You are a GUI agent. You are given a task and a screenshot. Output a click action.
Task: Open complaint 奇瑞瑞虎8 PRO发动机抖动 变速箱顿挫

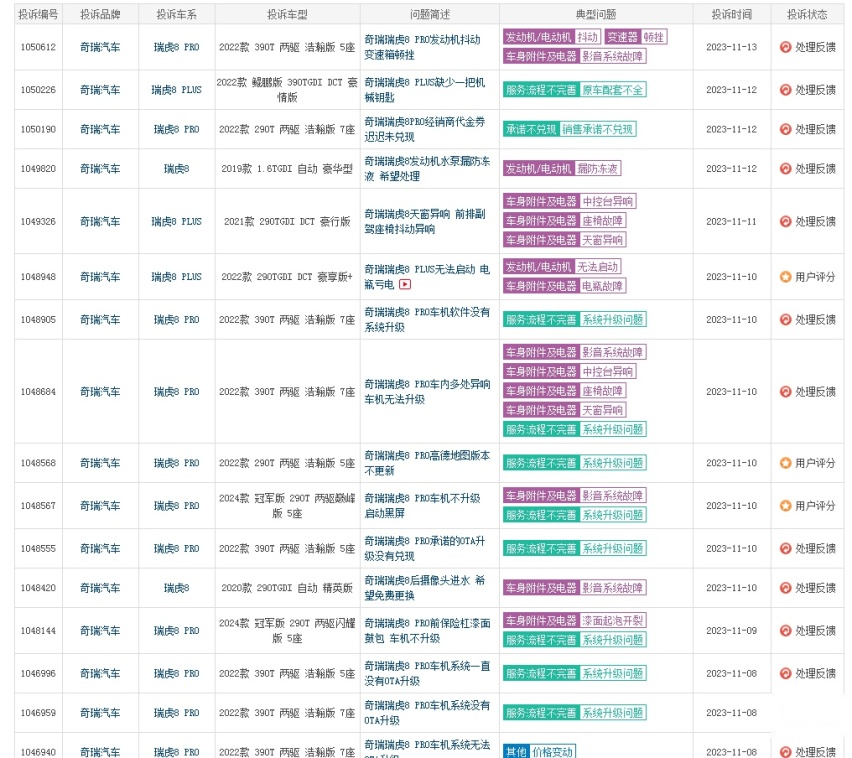tap(422, 47)
